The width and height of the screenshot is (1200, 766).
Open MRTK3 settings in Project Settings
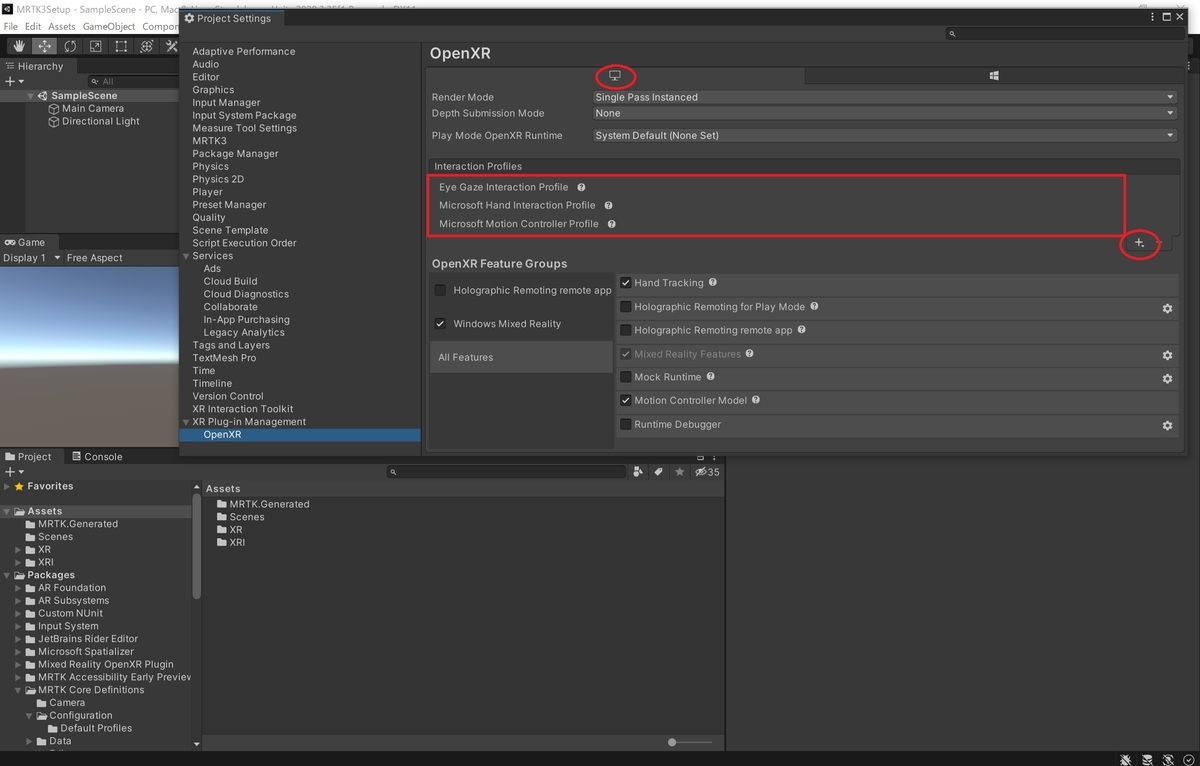[209, 141]
